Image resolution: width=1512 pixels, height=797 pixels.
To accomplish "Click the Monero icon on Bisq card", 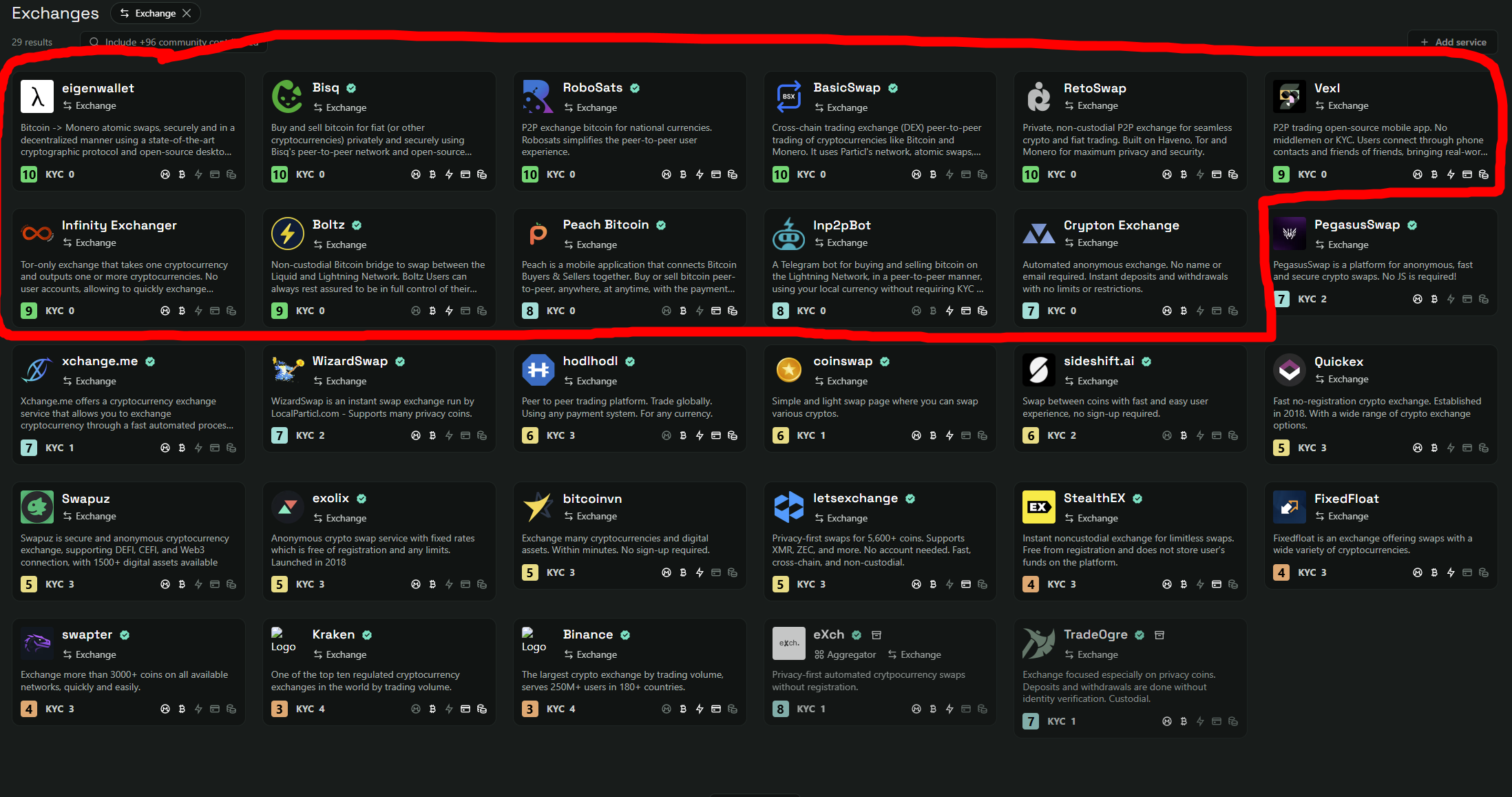I will [x=416, y=174].
